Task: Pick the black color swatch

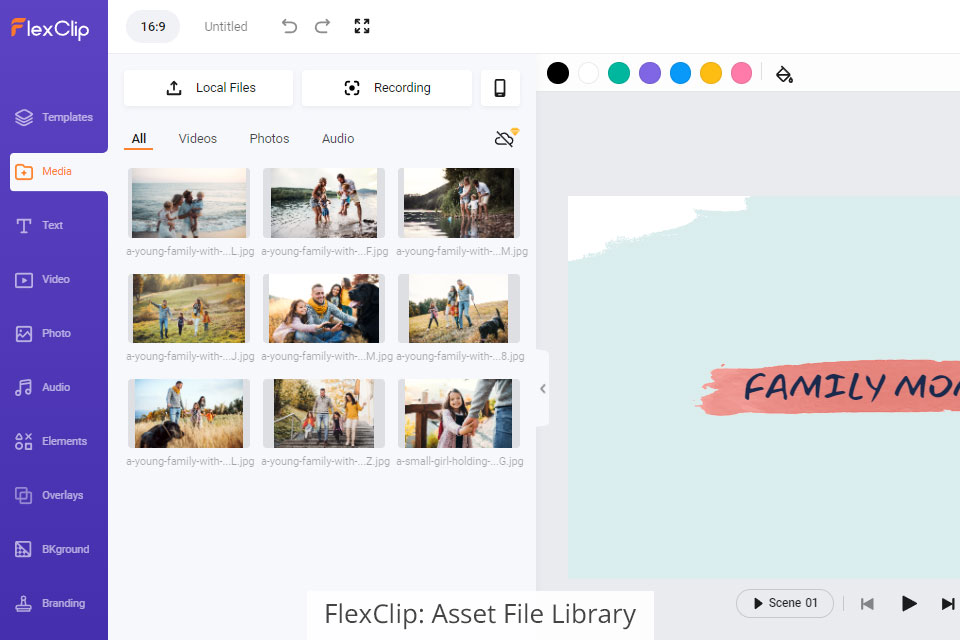Action: point(558,73)
